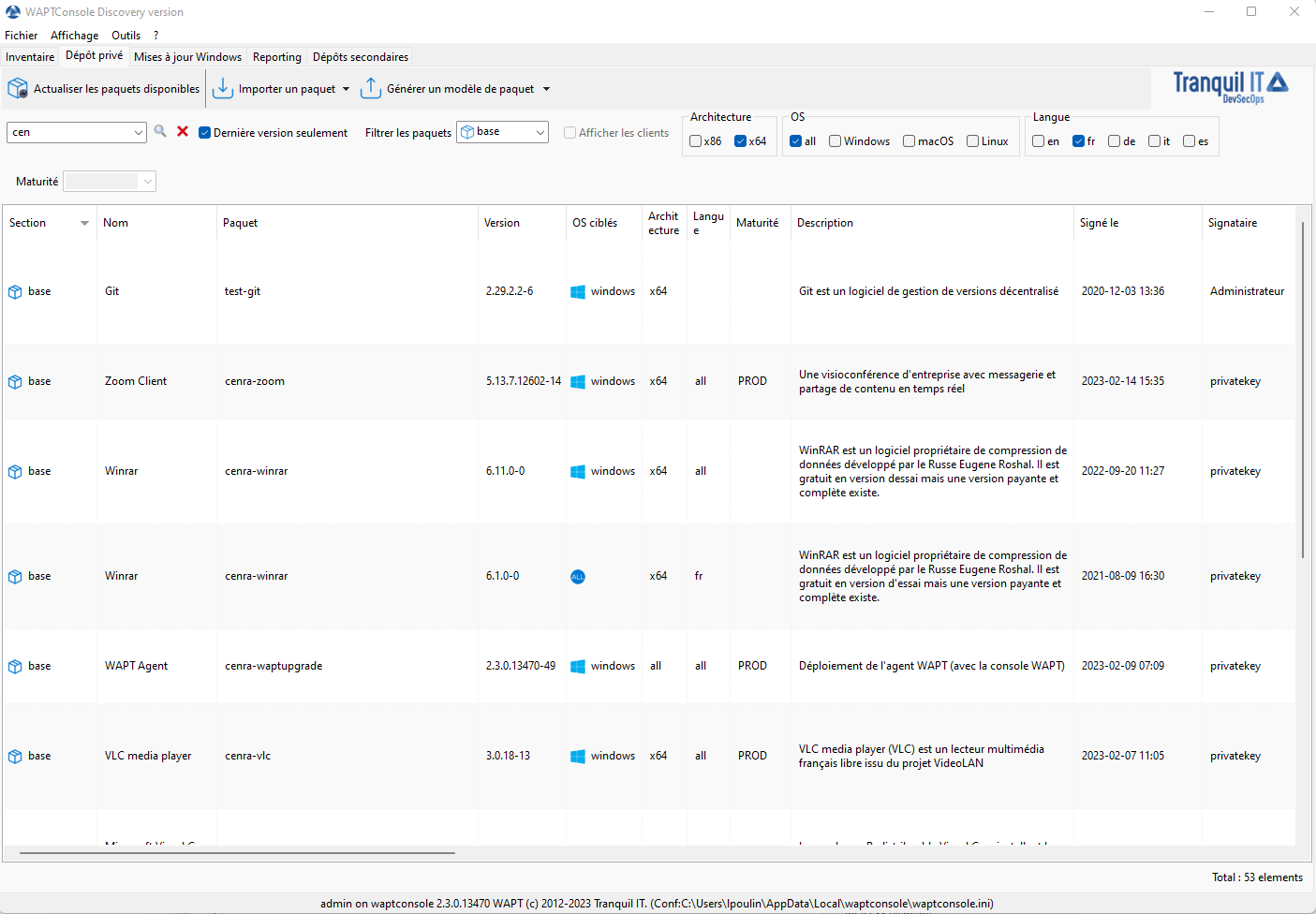Check the de language checkbox
This screenshot has height=914, width=1316.
click(1114, 141)
